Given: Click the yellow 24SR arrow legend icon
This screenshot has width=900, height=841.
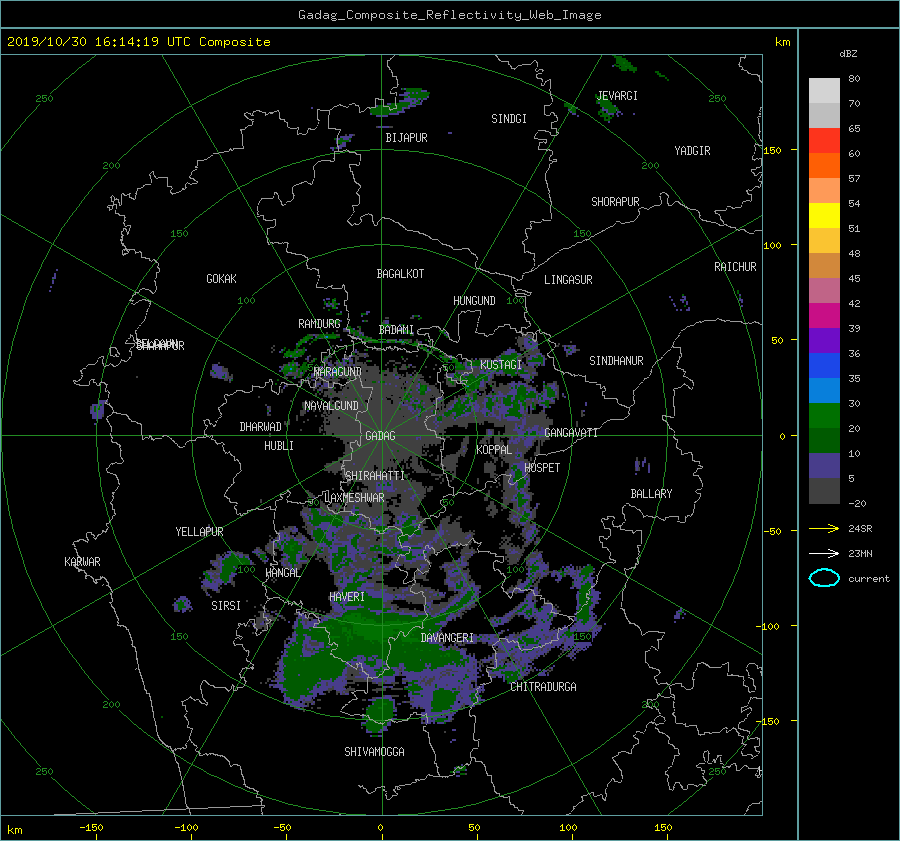Looking at the screenshot, I should (824, 528).
